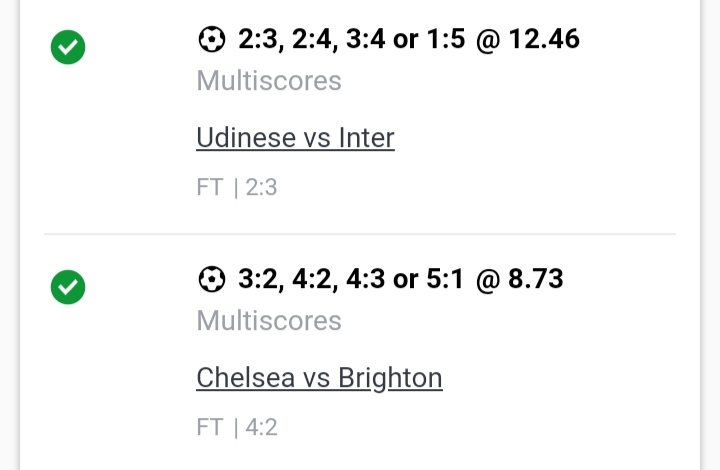Open the Udinese vs Inter match link
Viewport: 720px width, 470px height.
click(295, 138)
